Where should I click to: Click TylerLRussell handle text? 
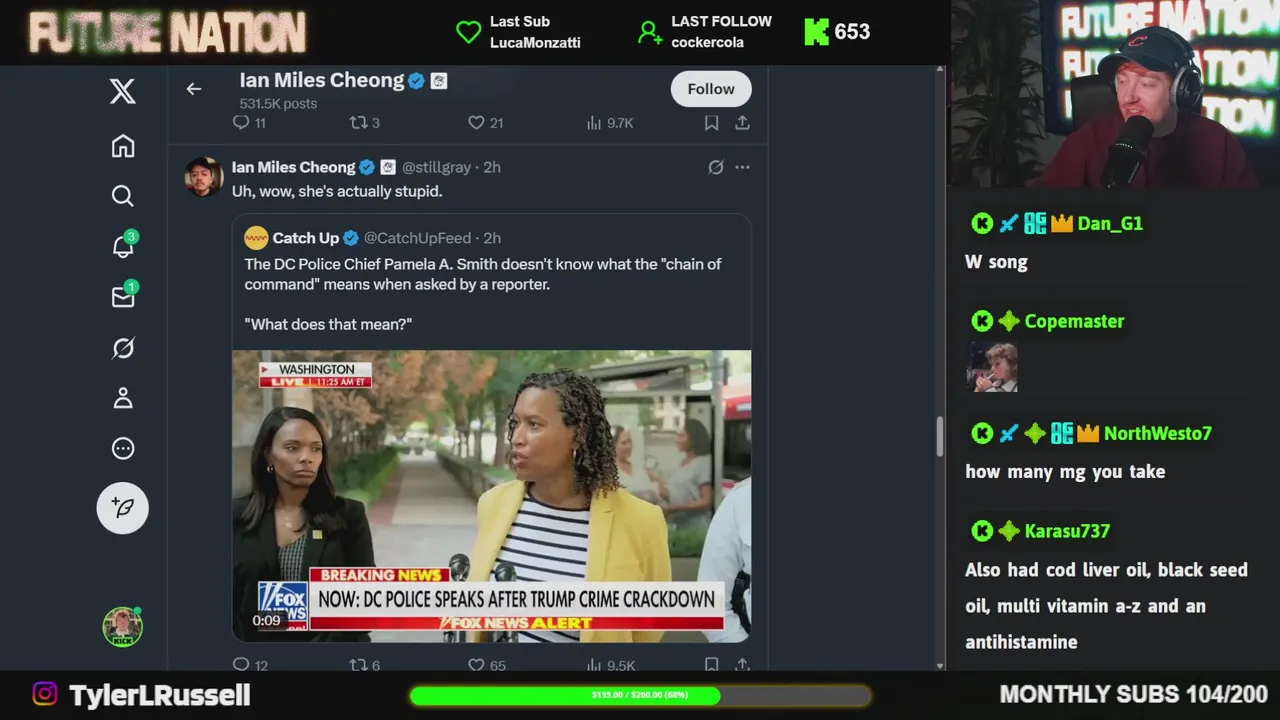159,695
